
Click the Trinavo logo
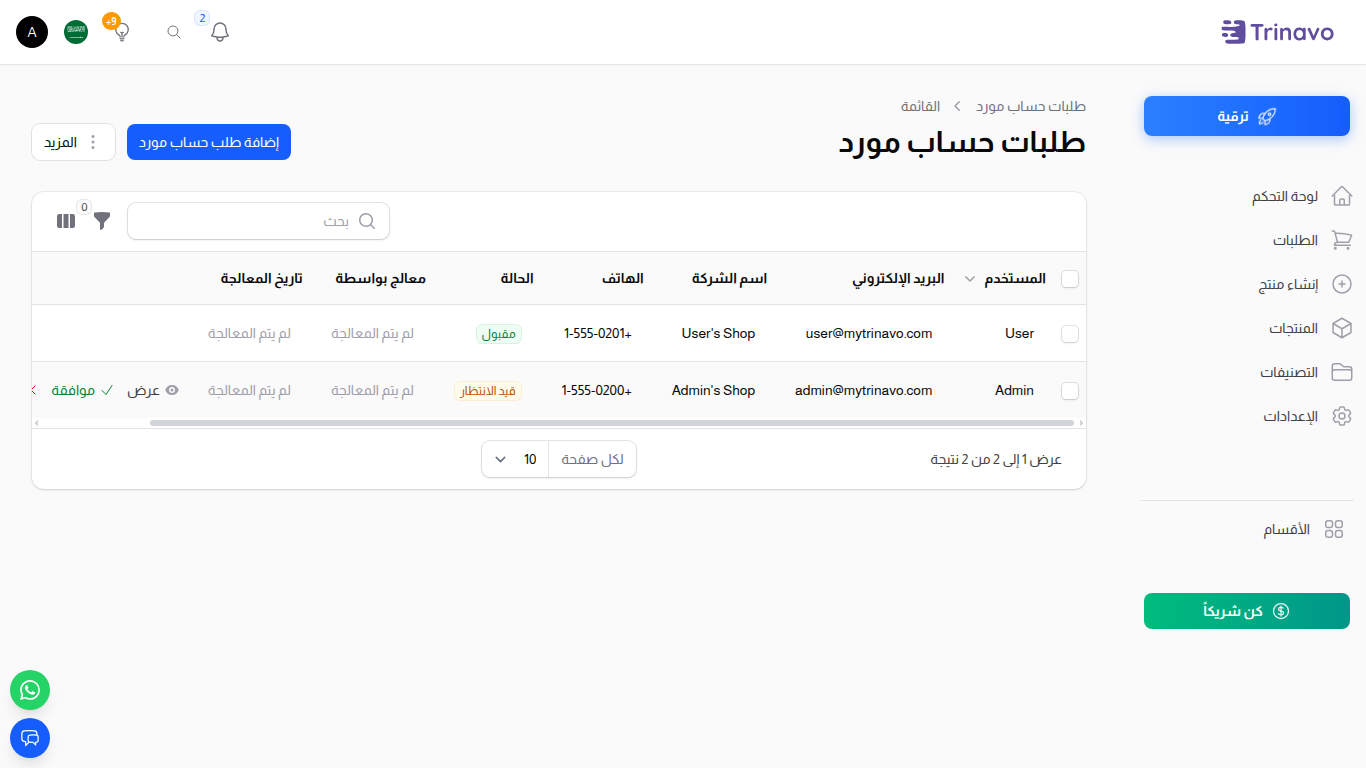pyautogui.click(x=1277, y=32)
